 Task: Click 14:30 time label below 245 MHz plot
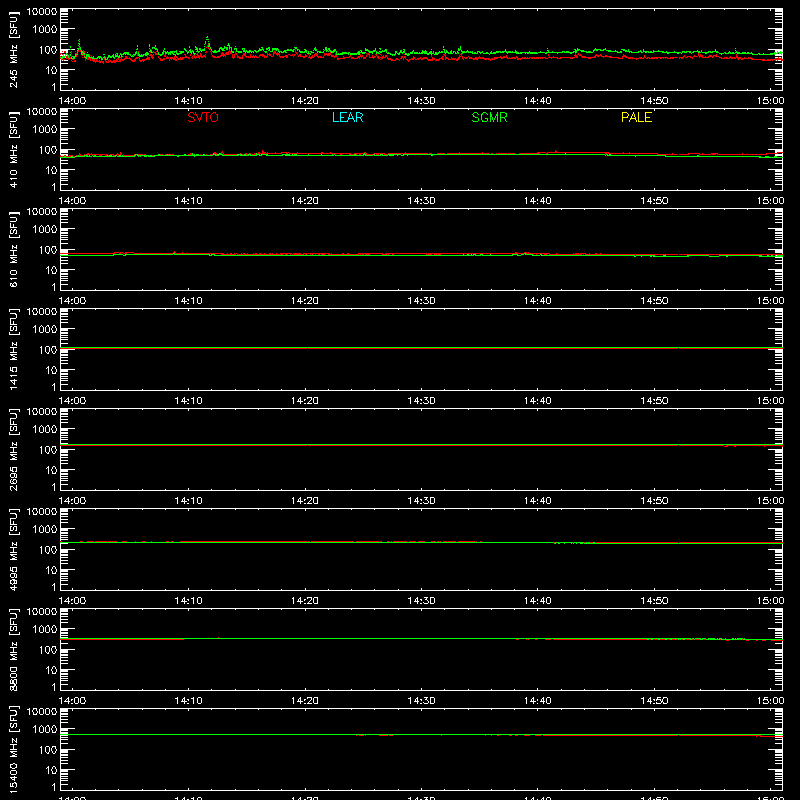421,101
